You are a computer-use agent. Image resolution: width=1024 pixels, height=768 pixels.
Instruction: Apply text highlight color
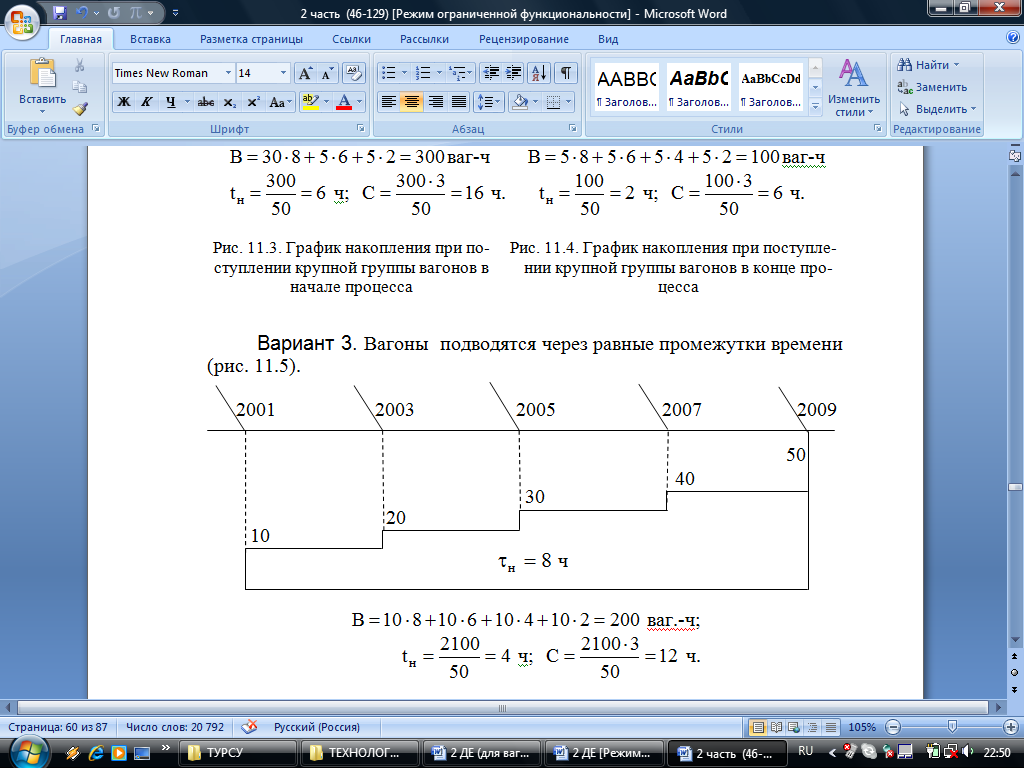pyautogui.click(x=310, y=102)
